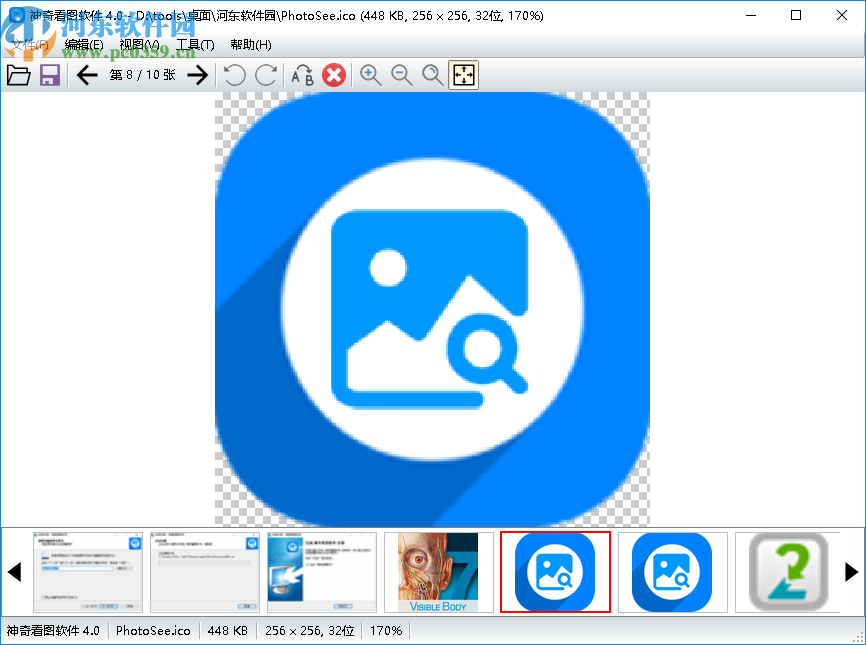This screenshot has height=645, width=866.
Task: Select the green number 2 thumbnail
Action: tap(788, 572)
